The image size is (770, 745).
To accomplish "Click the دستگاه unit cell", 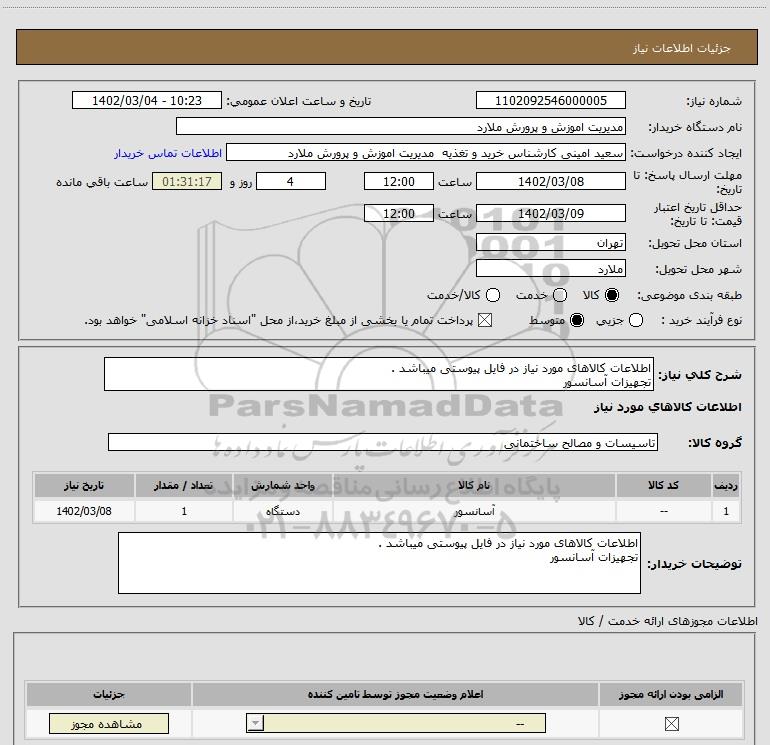I will coord(283,511).
